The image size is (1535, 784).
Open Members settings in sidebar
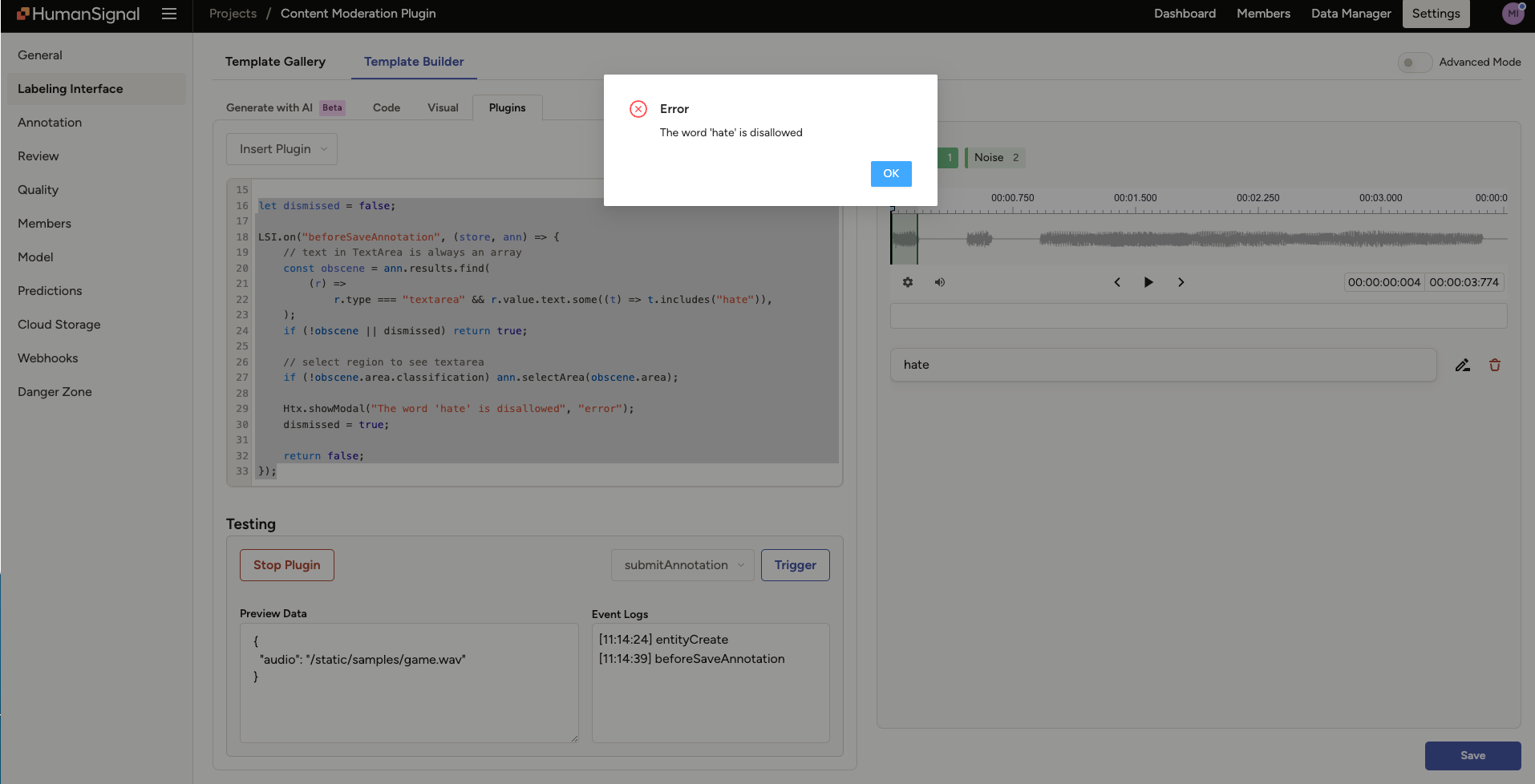(x=96, y=224)
